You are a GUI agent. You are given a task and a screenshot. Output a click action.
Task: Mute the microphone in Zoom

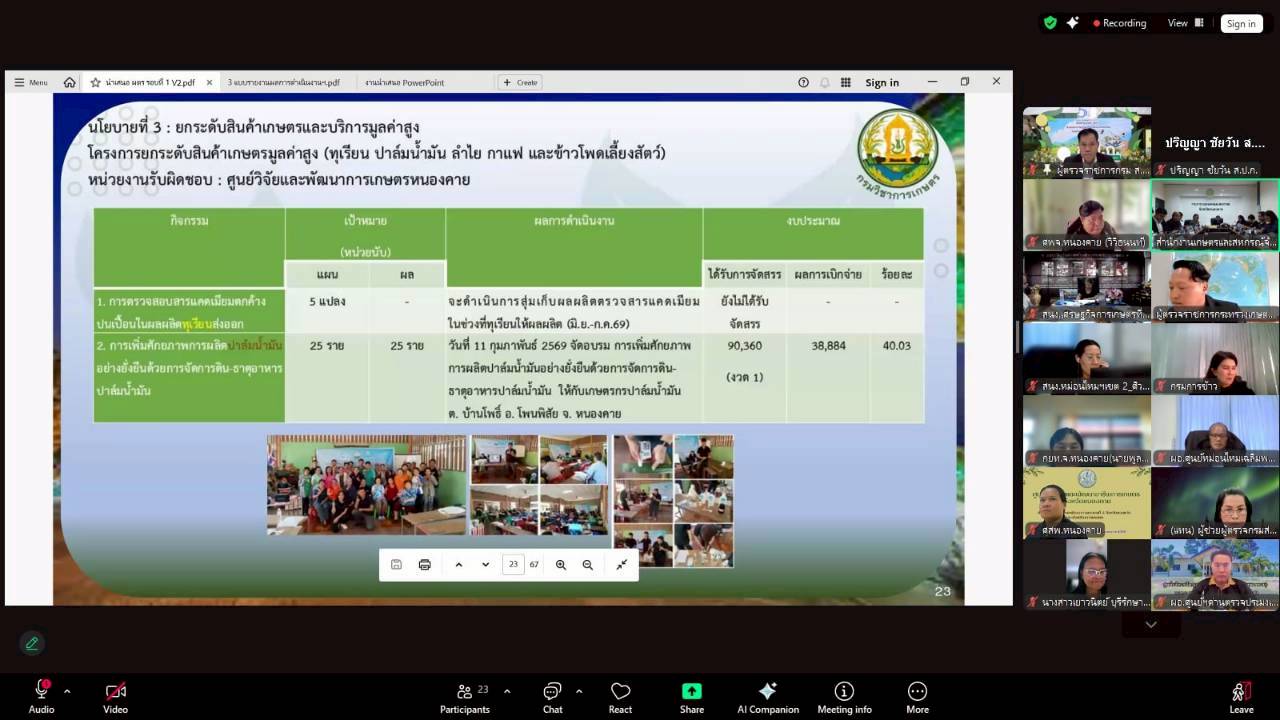point(41,693)
